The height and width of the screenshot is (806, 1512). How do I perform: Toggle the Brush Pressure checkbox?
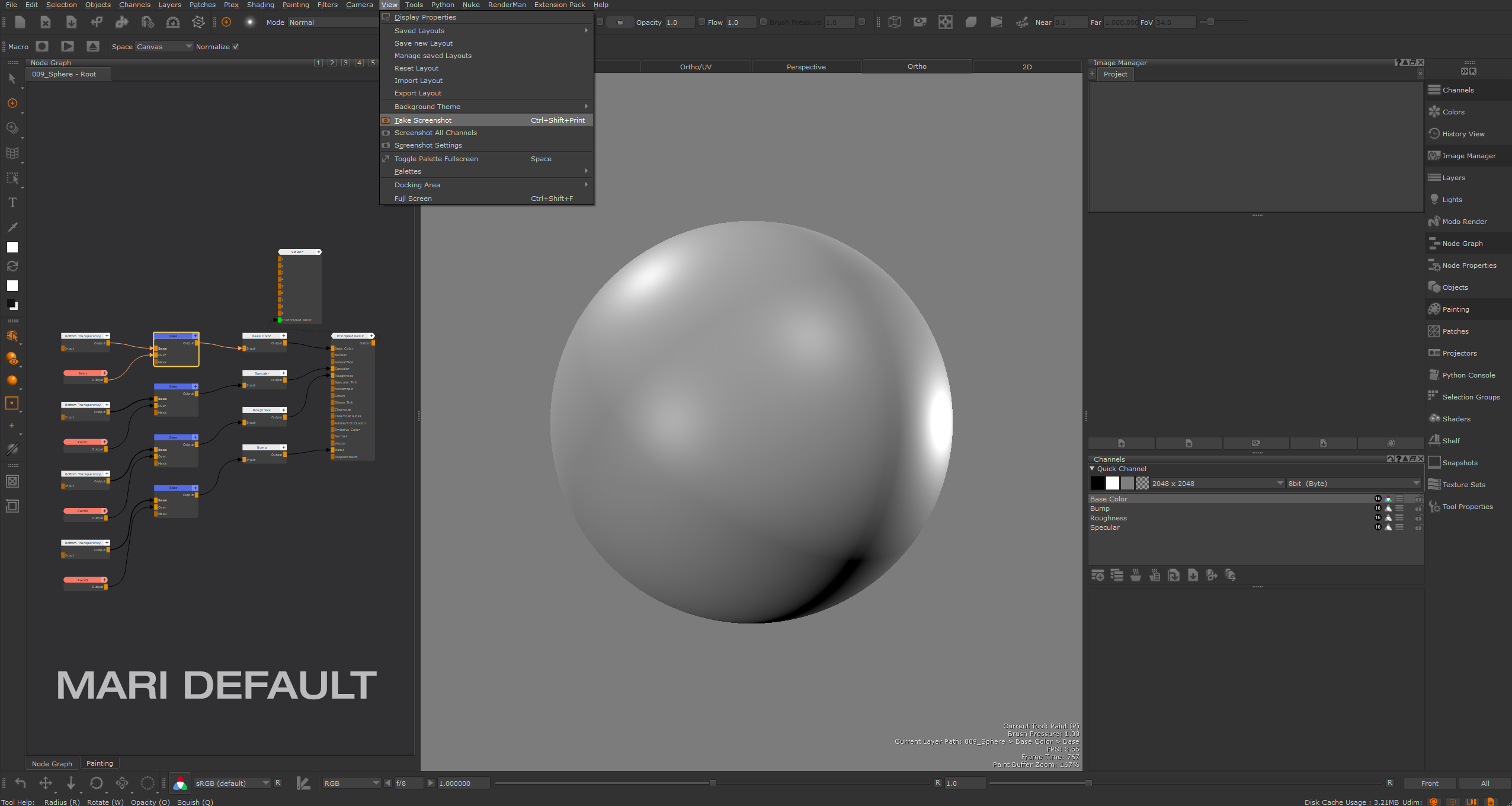pos(763,22)
